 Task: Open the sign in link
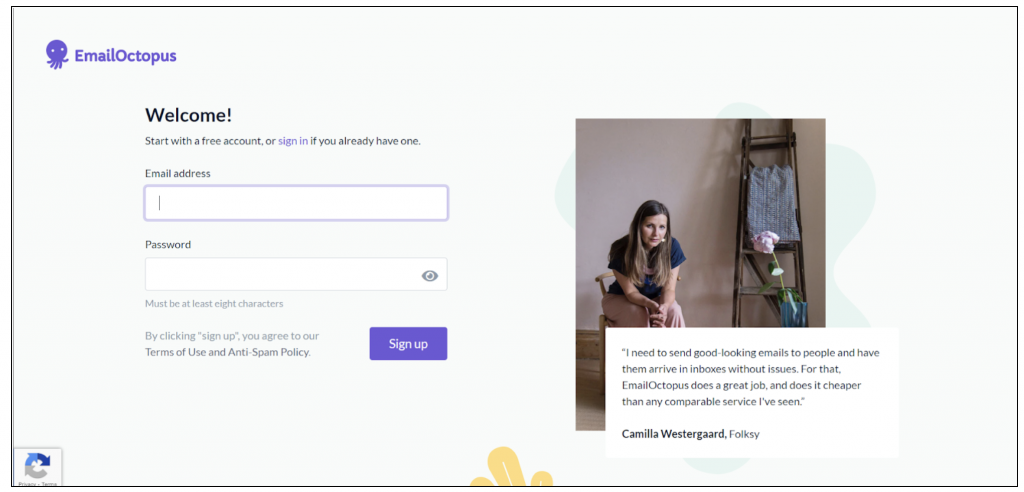point(293,140)
